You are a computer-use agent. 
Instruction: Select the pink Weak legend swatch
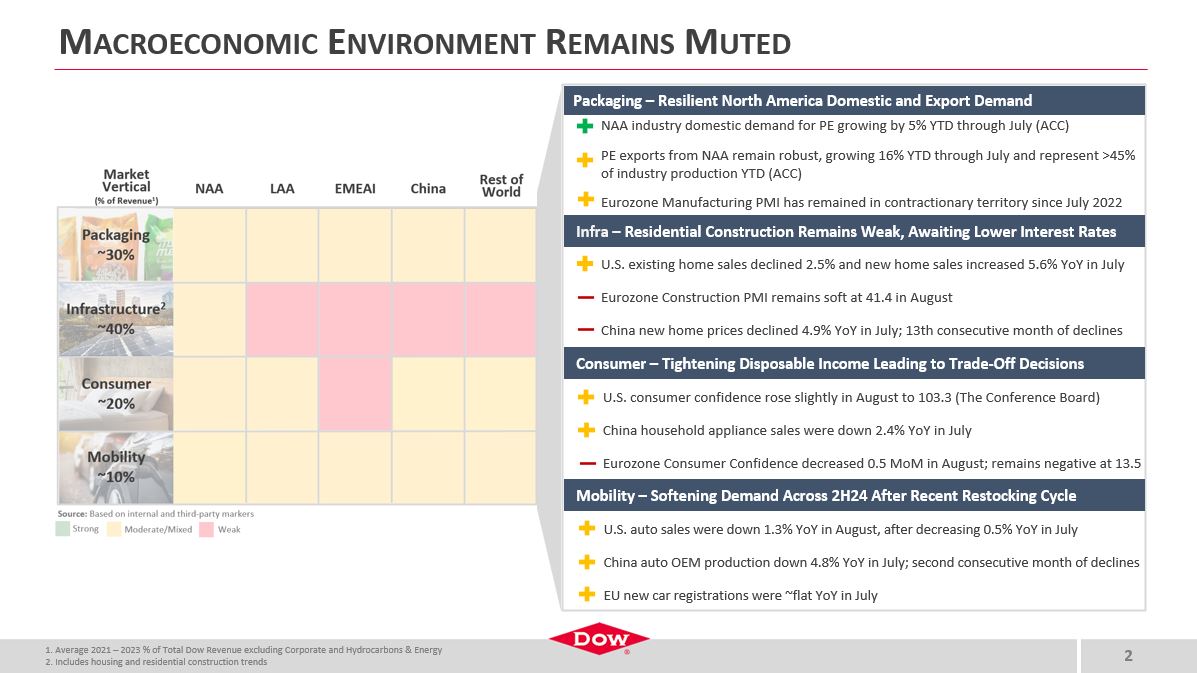(x=206, y=530)
